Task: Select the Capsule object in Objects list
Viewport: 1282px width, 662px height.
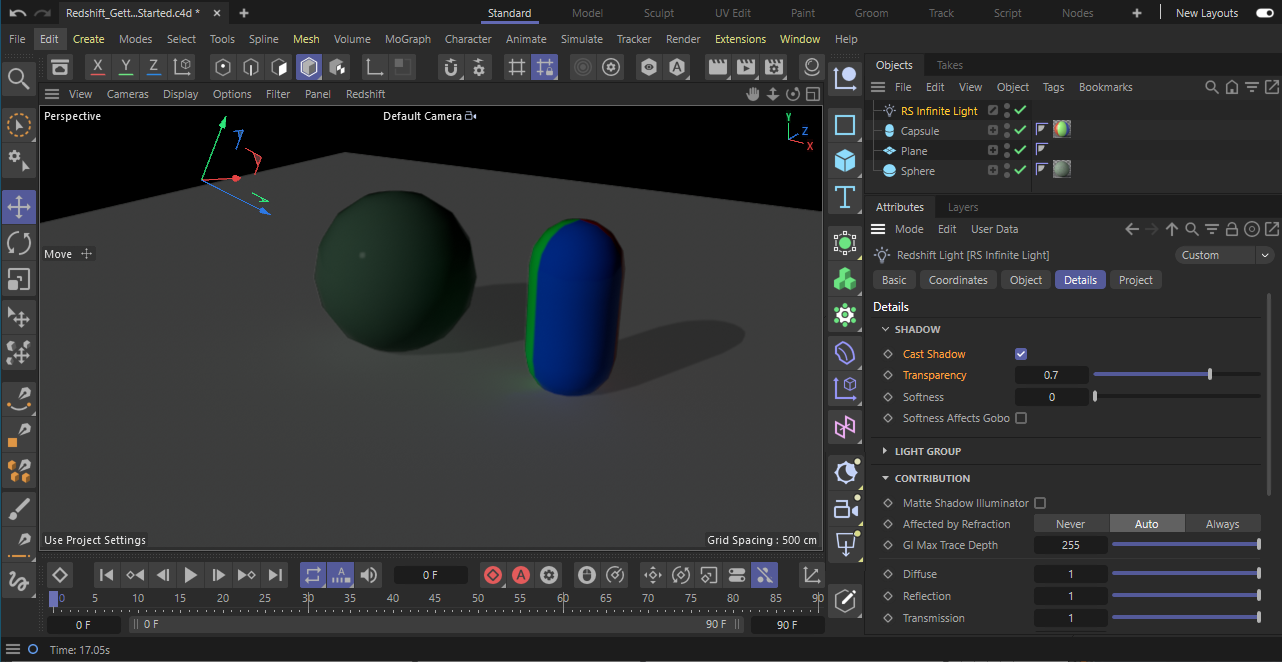Action: (919, 131)
